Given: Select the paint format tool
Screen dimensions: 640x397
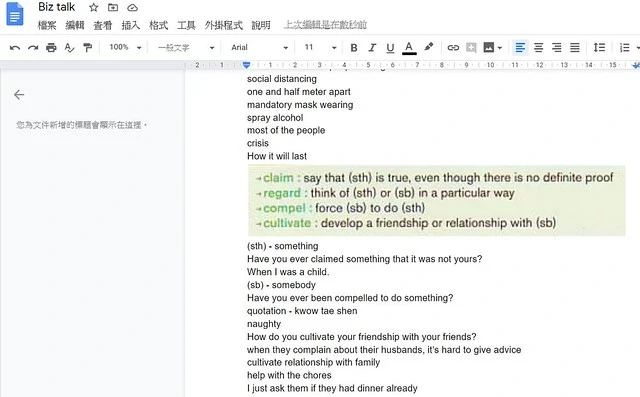Looking at the screenshot, I should pyautogui.click(x=87, y=48).
